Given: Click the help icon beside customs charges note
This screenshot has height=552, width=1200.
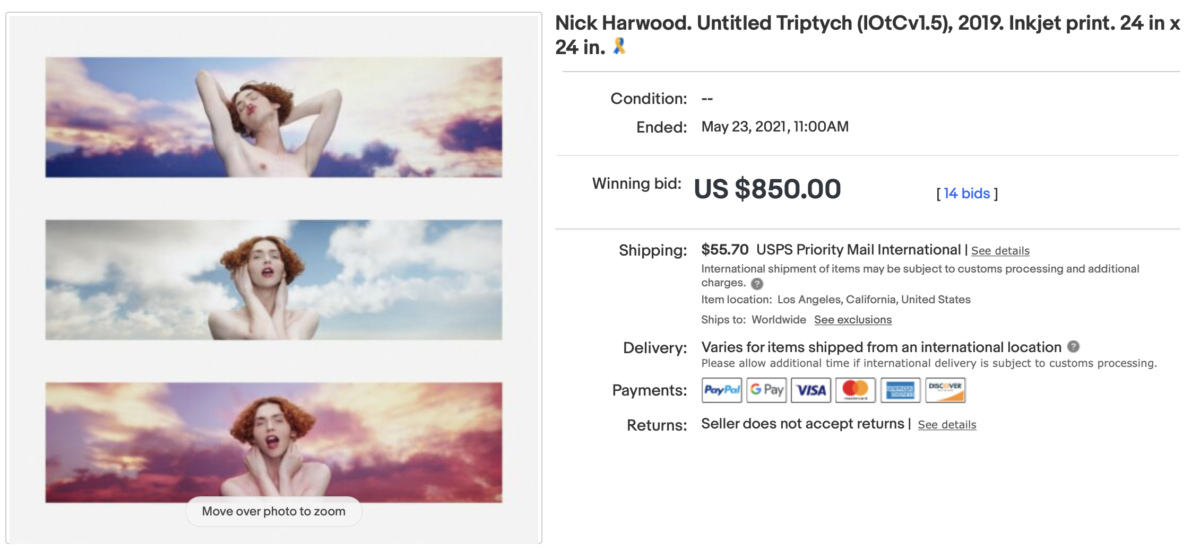Looking at the screenshot, I should [757, 284].
